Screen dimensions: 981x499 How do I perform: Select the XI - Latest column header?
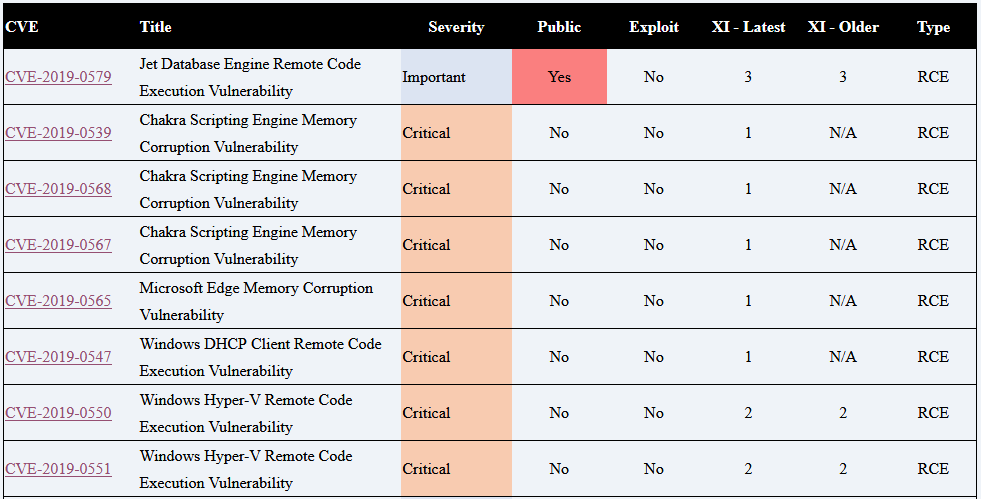coord(748,27)
